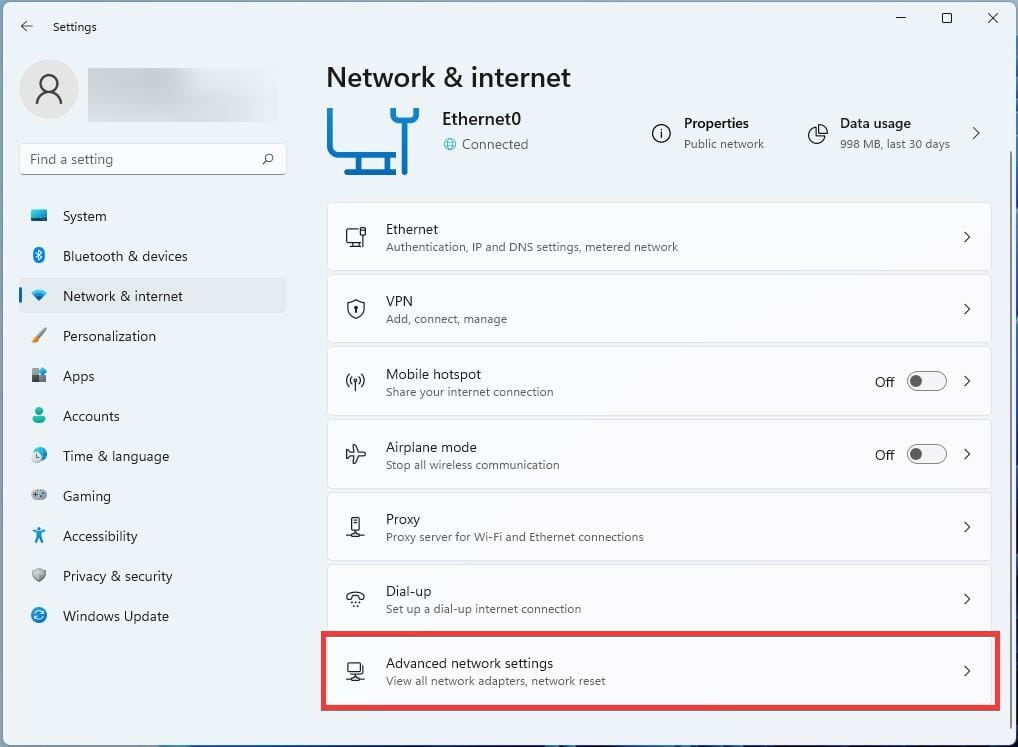This screenshot has height=747, width=1018.
Task: Open Ethernet settings via its chevron
Action: tap(967, 237)
